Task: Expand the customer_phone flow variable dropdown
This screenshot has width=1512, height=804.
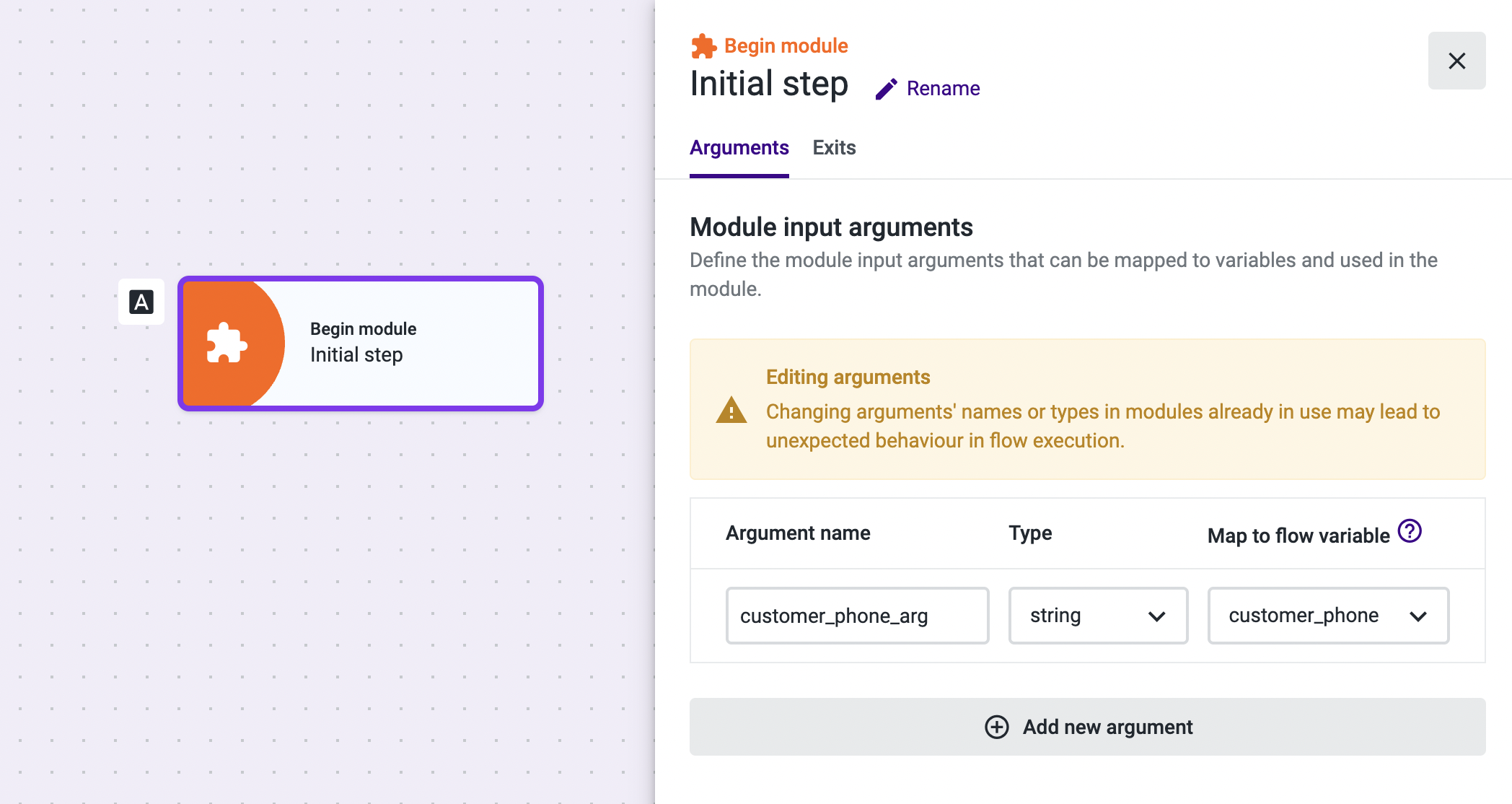Action: (1327, 616)
